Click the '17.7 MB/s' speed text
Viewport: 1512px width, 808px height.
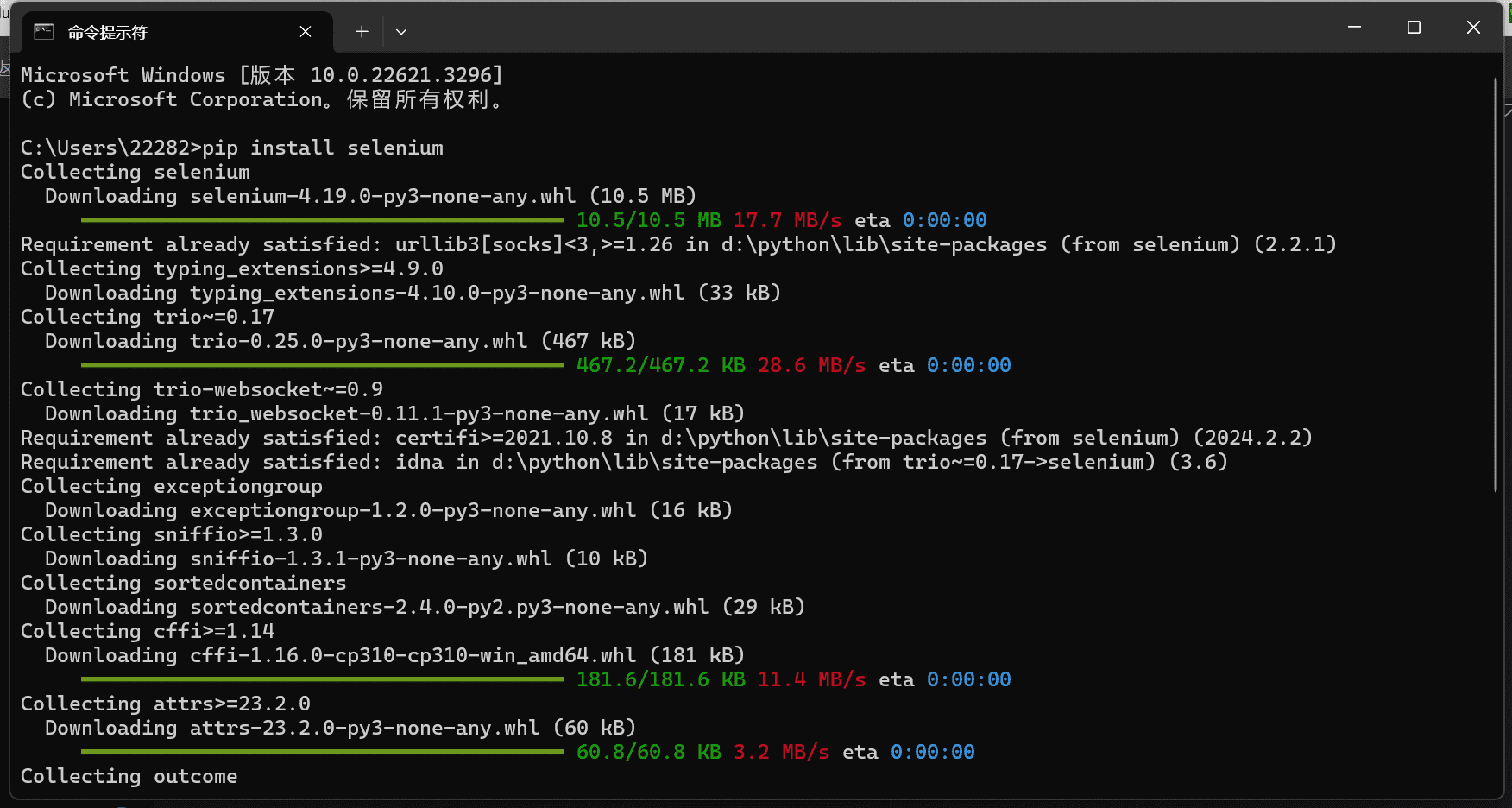click(788, 220)
